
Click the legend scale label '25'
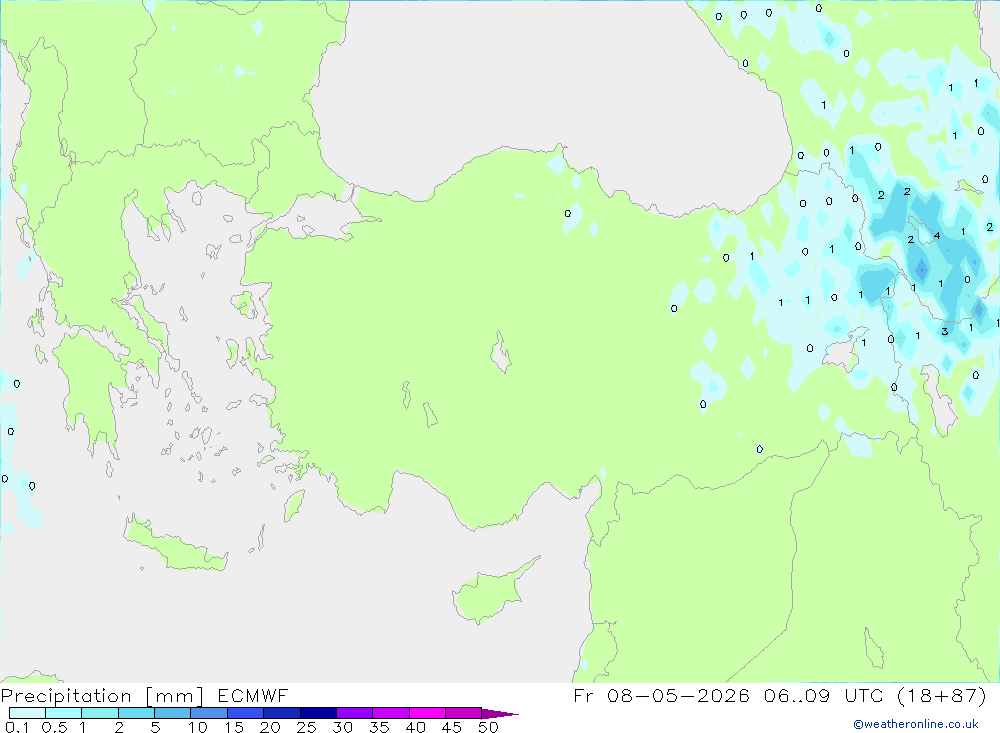click(306, 727)
